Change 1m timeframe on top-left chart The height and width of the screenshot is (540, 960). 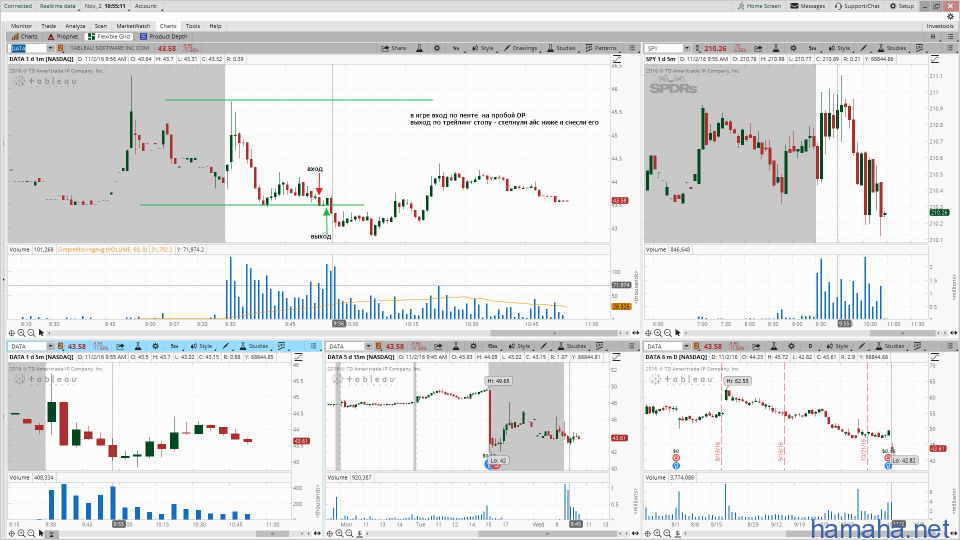[x=456, y=48]
